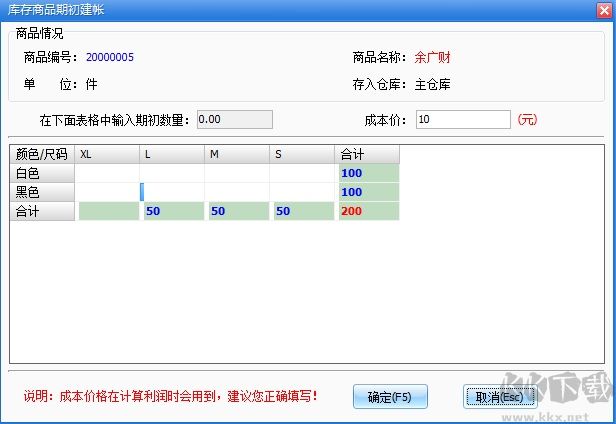Click the L column header
The height and width of the screenshot is (424, 616).
click(x=172, y=154)
